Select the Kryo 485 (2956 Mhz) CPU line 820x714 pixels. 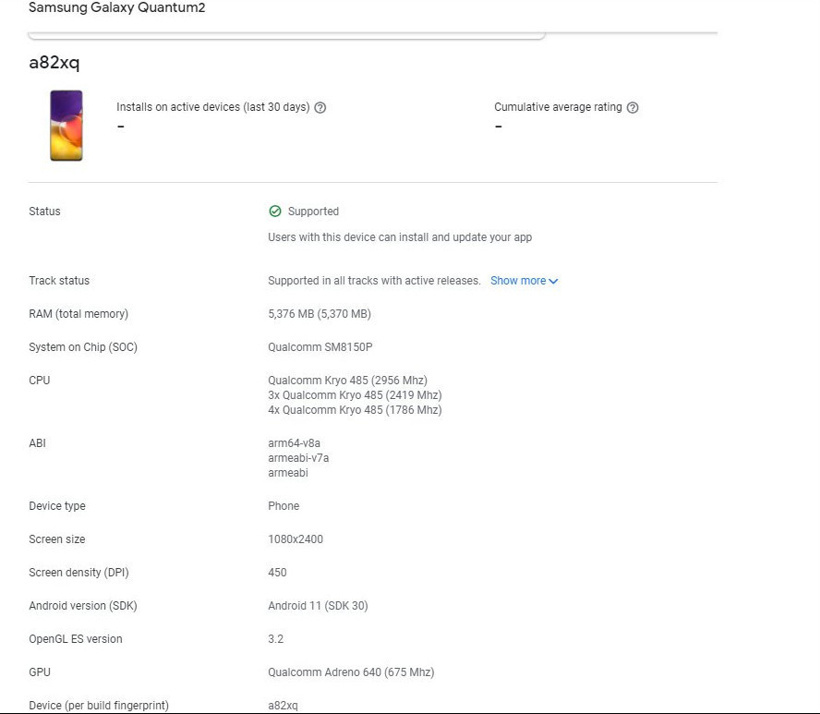tap(347, 380)
